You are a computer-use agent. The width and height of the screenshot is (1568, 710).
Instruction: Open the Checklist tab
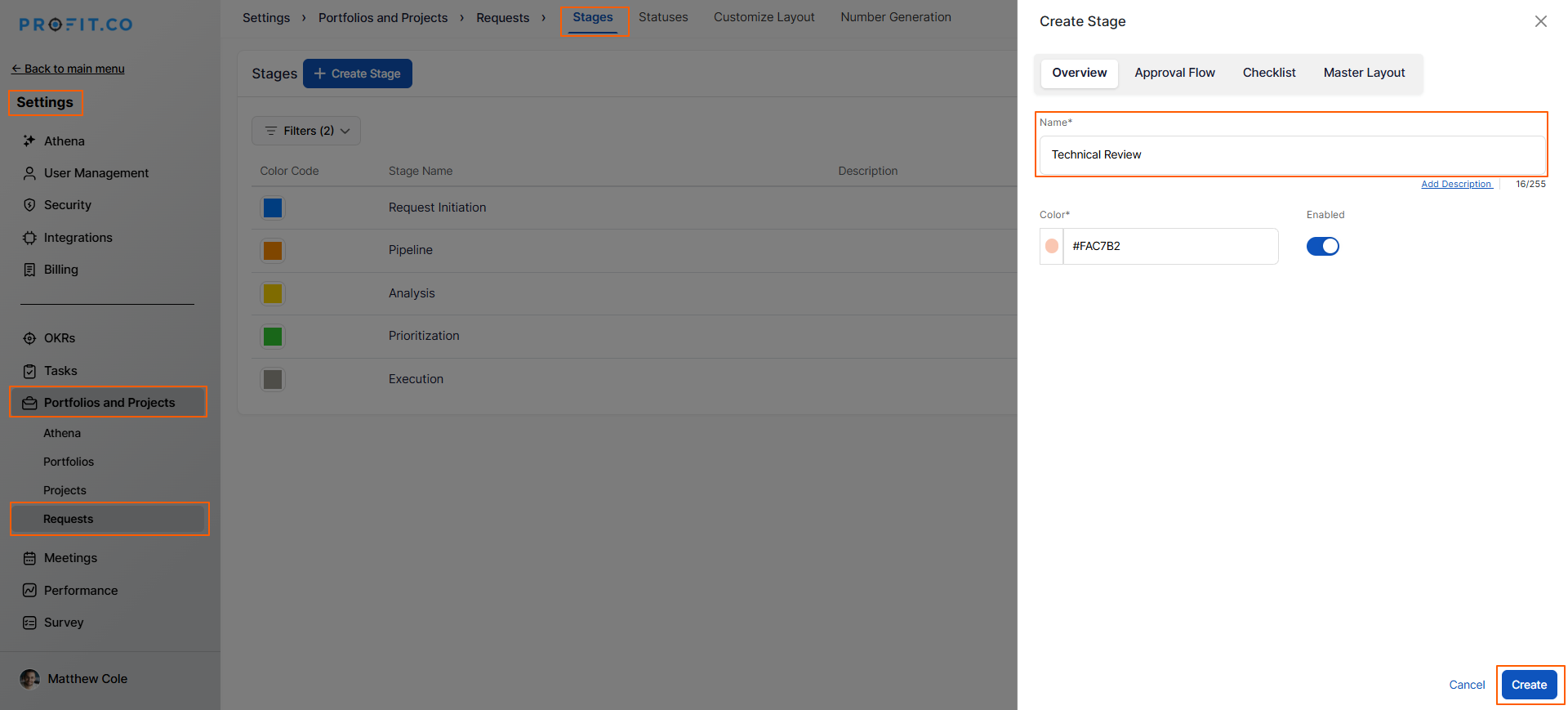click(x=1269, y=73)
